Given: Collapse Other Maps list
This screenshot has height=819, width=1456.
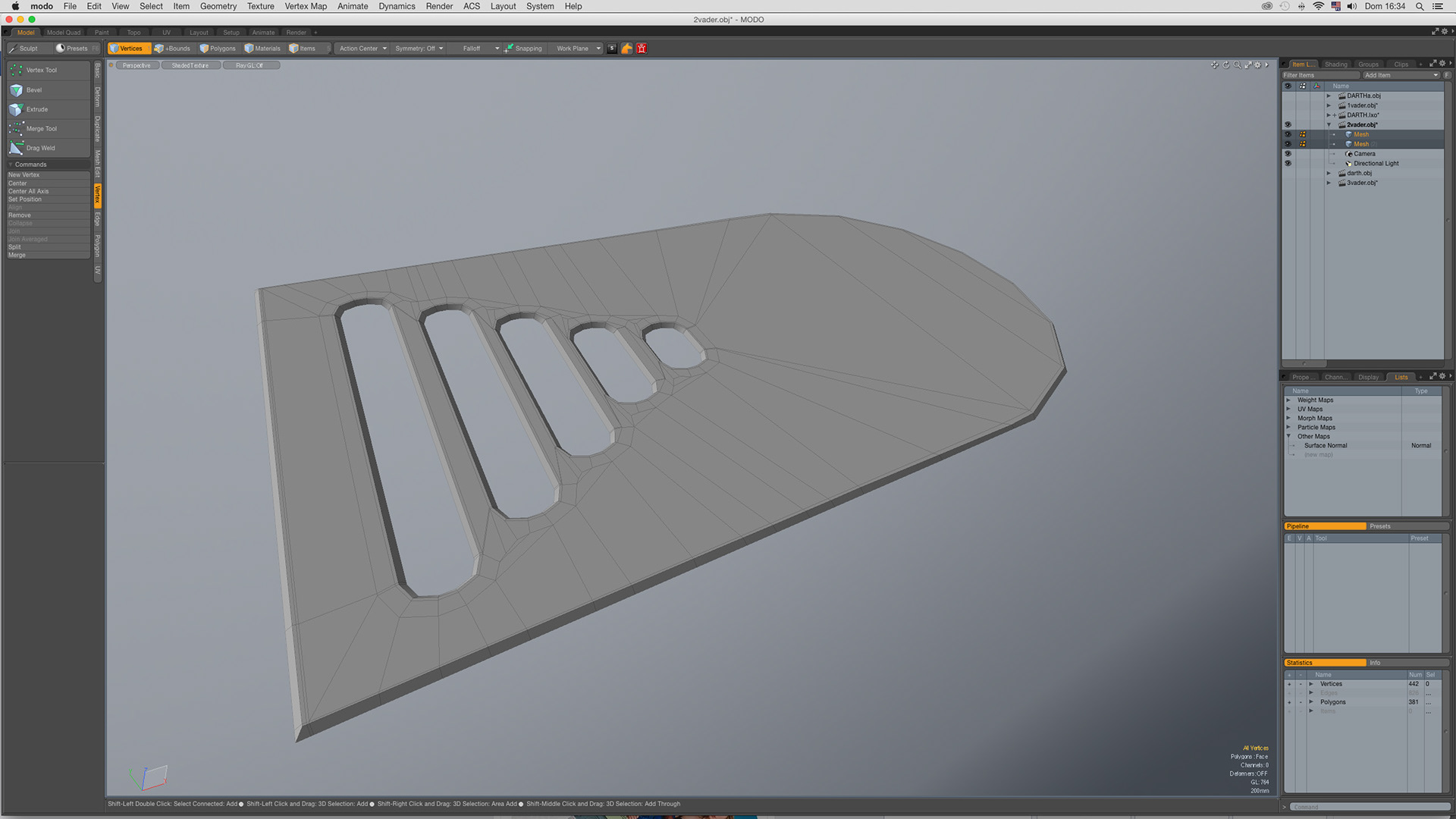Looking at the screenshot, I should 1288,436.
